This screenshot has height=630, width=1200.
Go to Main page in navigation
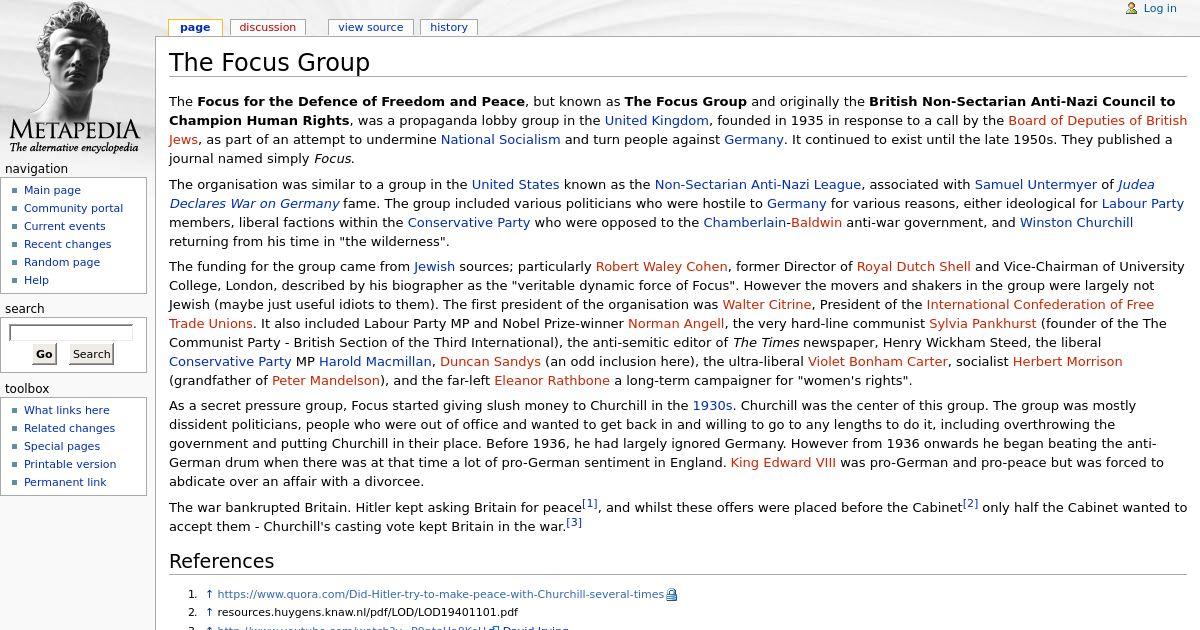52,190
